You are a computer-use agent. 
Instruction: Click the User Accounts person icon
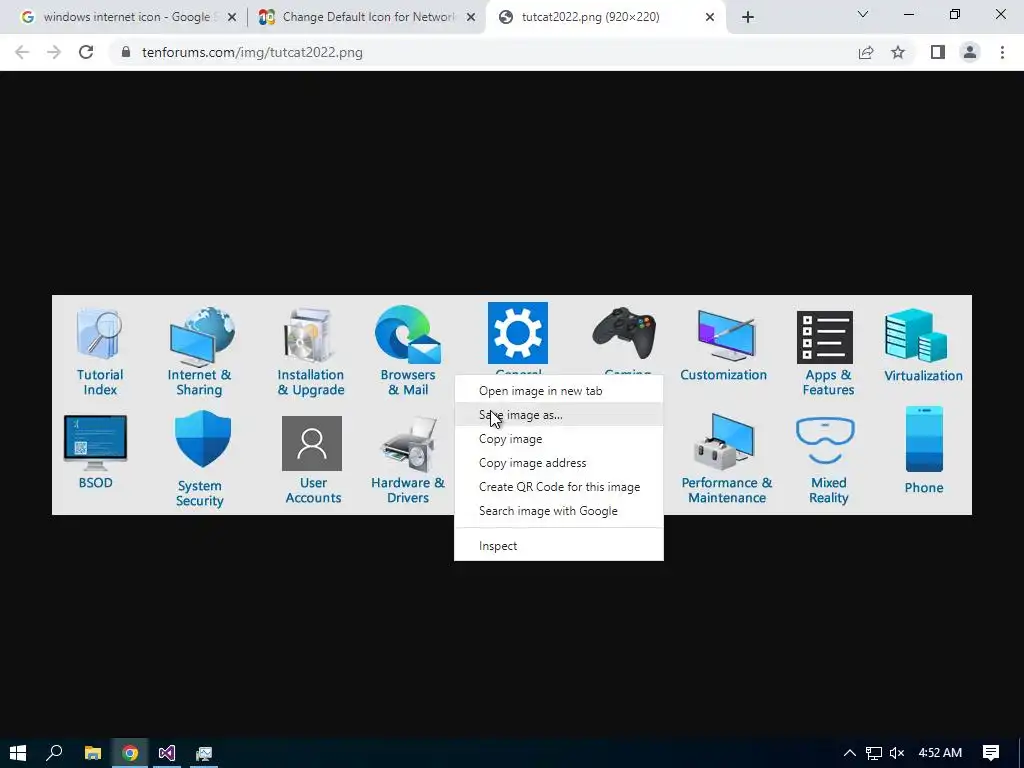pyautogui.click(x=312, y=443)
